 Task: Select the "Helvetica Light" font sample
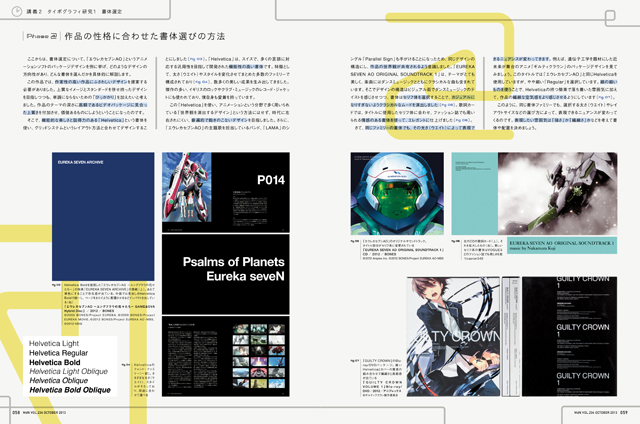54,343
